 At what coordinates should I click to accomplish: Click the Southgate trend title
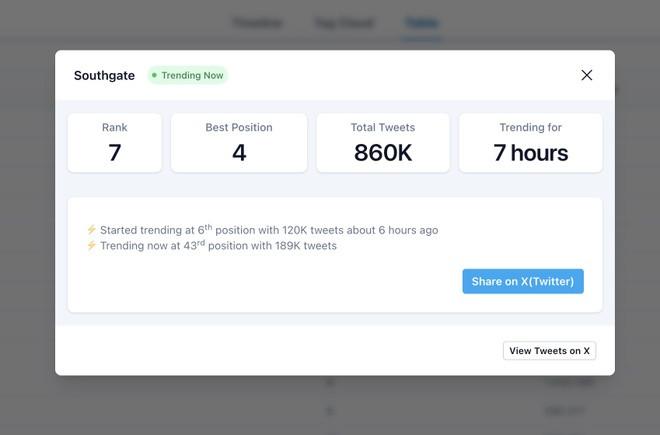pos(104,76)
